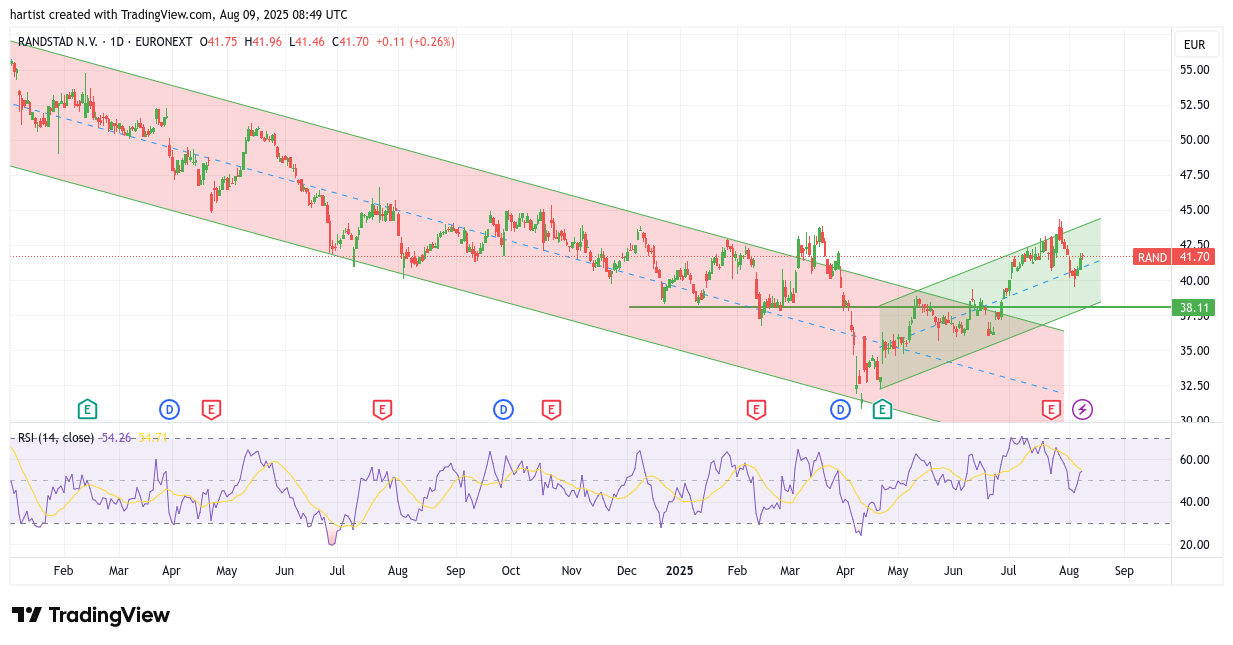This screenshot has width=1233, height=645.
Task: Open the green earnings marker in April 2025
Action: 882,409
